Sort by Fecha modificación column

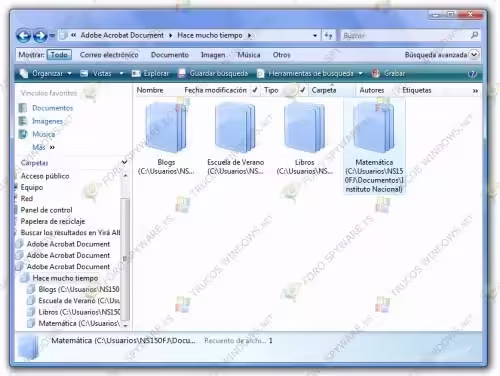(x=215, y=90)
